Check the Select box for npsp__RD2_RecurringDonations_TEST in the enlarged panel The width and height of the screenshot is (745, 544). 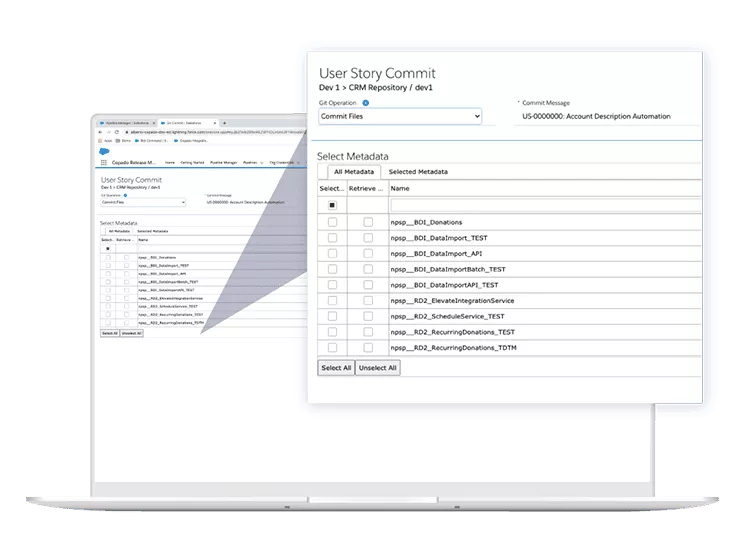[x=333, y=332]
